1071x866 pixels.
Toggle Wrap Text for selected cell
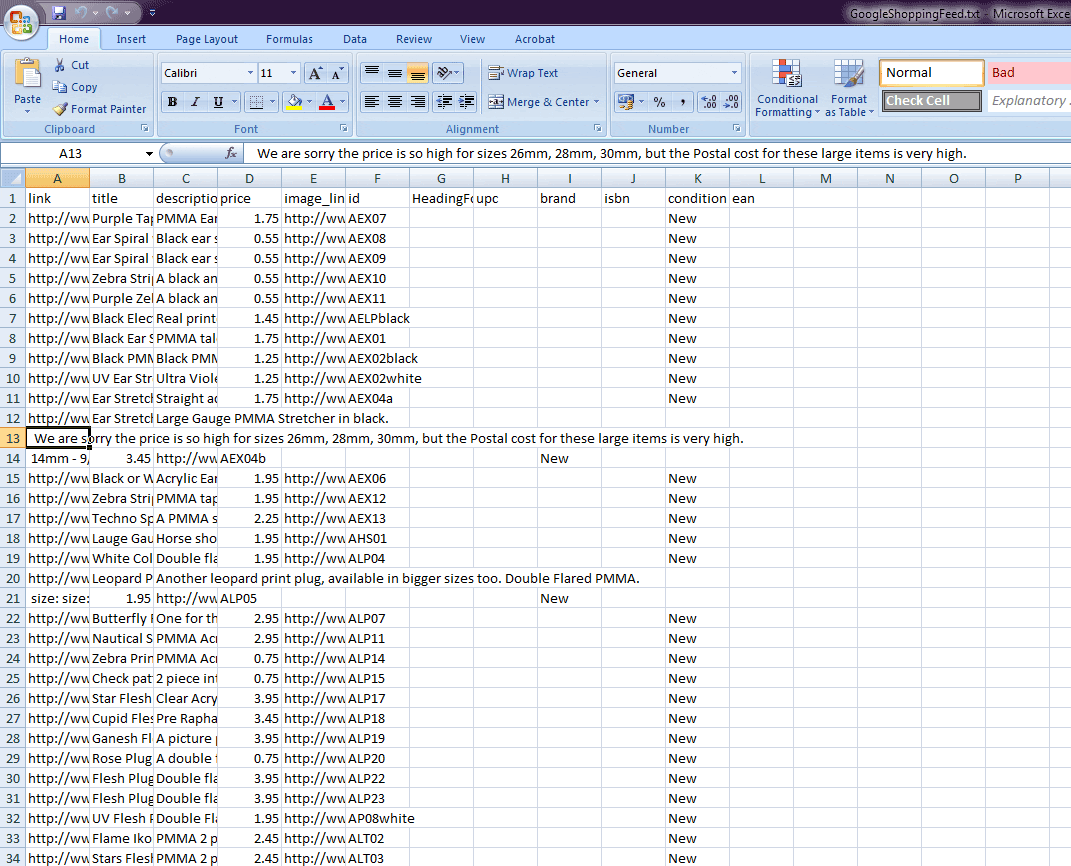point(523,73)
